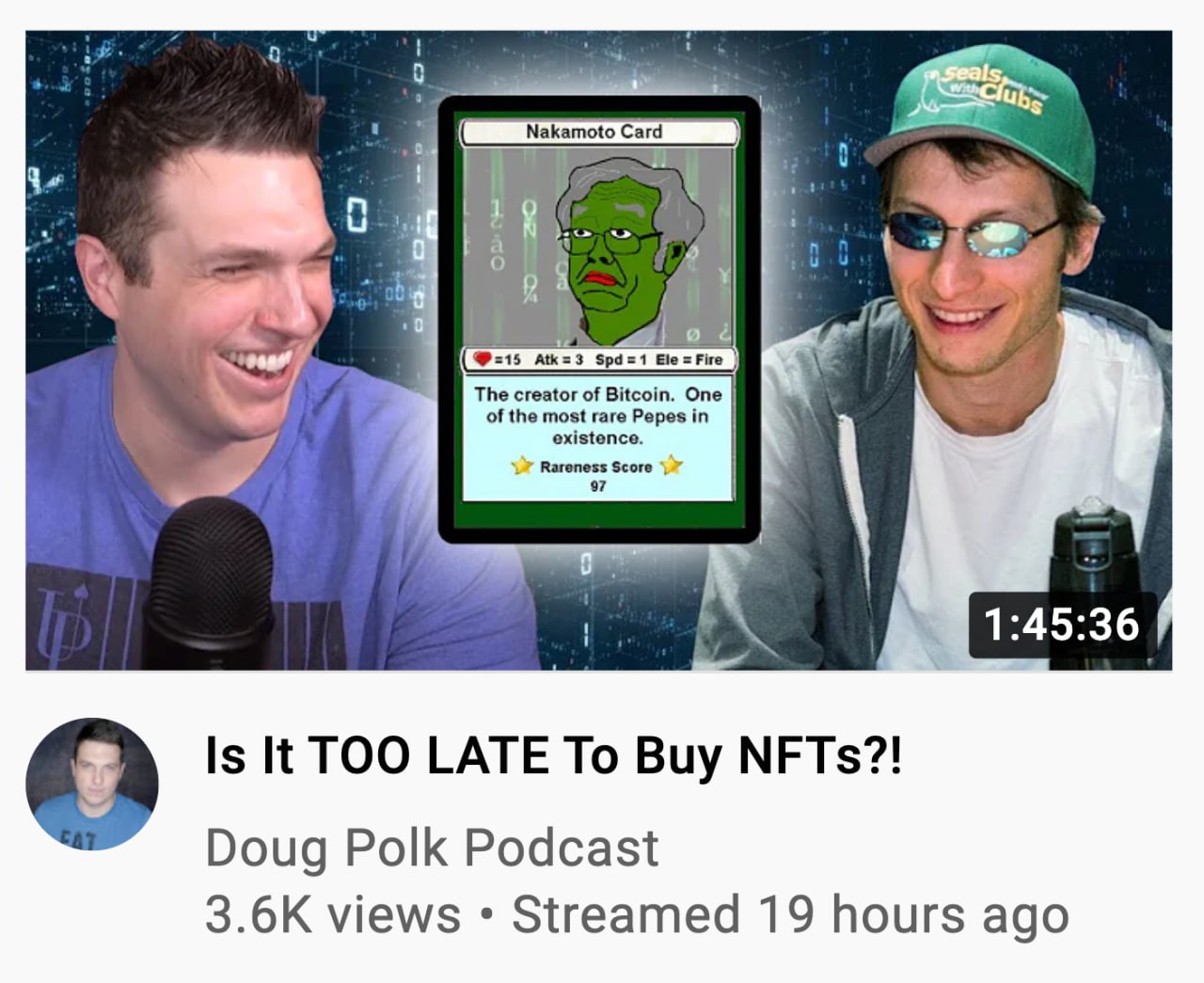Click the red heart stat icon
Image resolution: width=1204 pixels, height=983 pixels.
[x=482, y=359]
